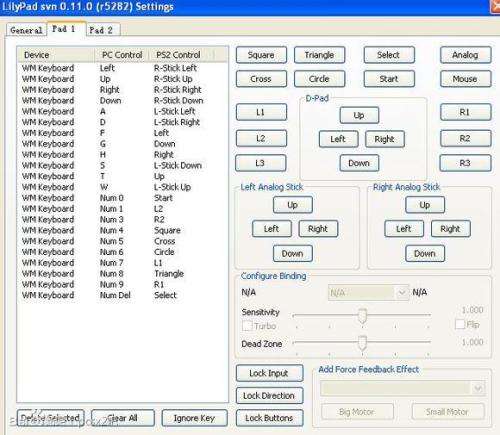Select the R-Stick Up binding row

point(123,79)
